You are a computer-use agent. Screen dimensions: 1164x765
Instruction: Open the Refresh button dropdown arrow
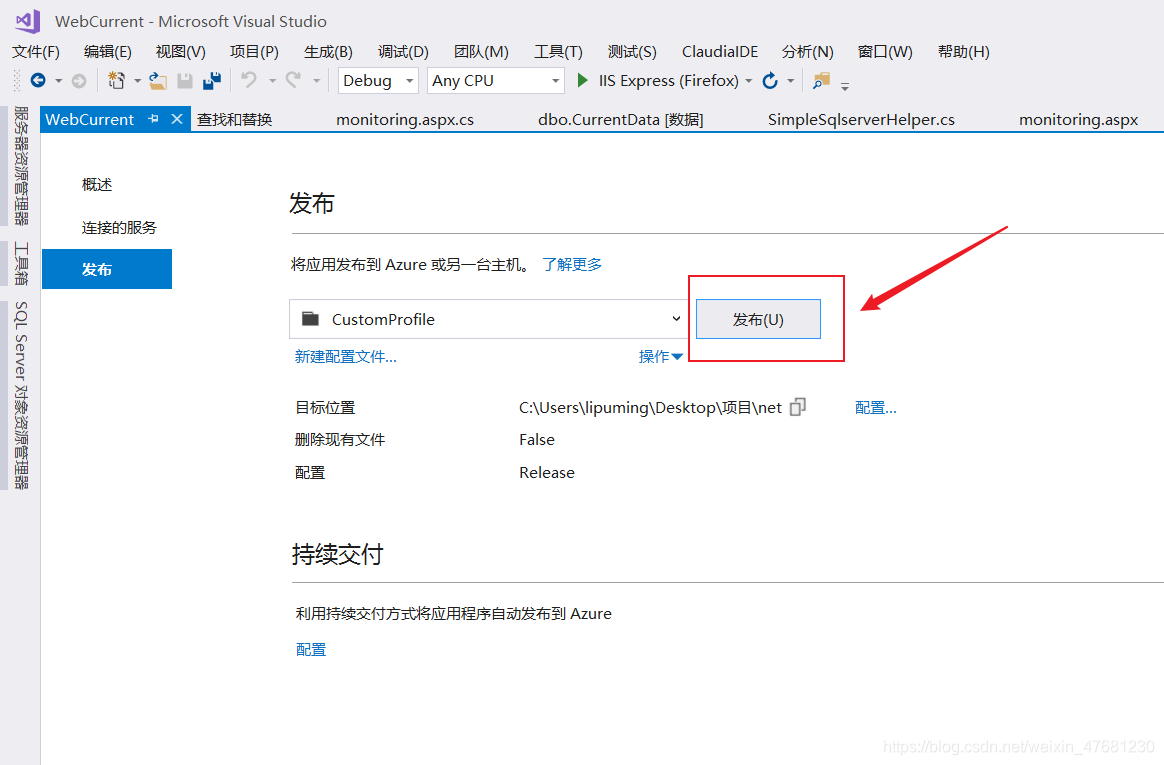791,81
